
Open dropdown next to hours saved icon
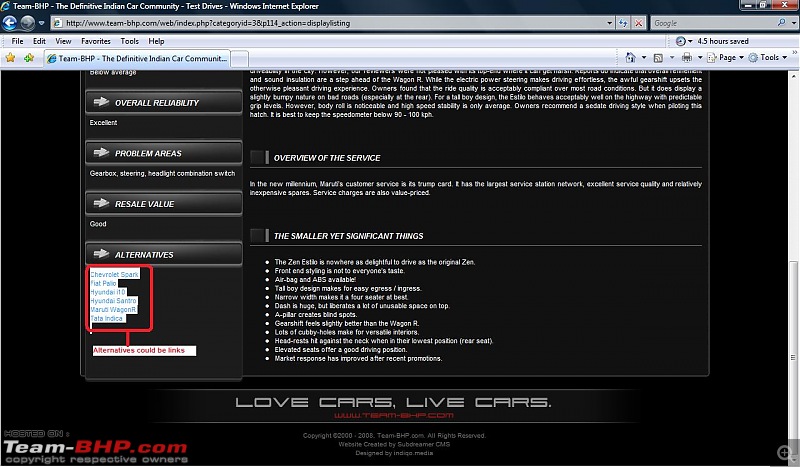click(690, 41)
